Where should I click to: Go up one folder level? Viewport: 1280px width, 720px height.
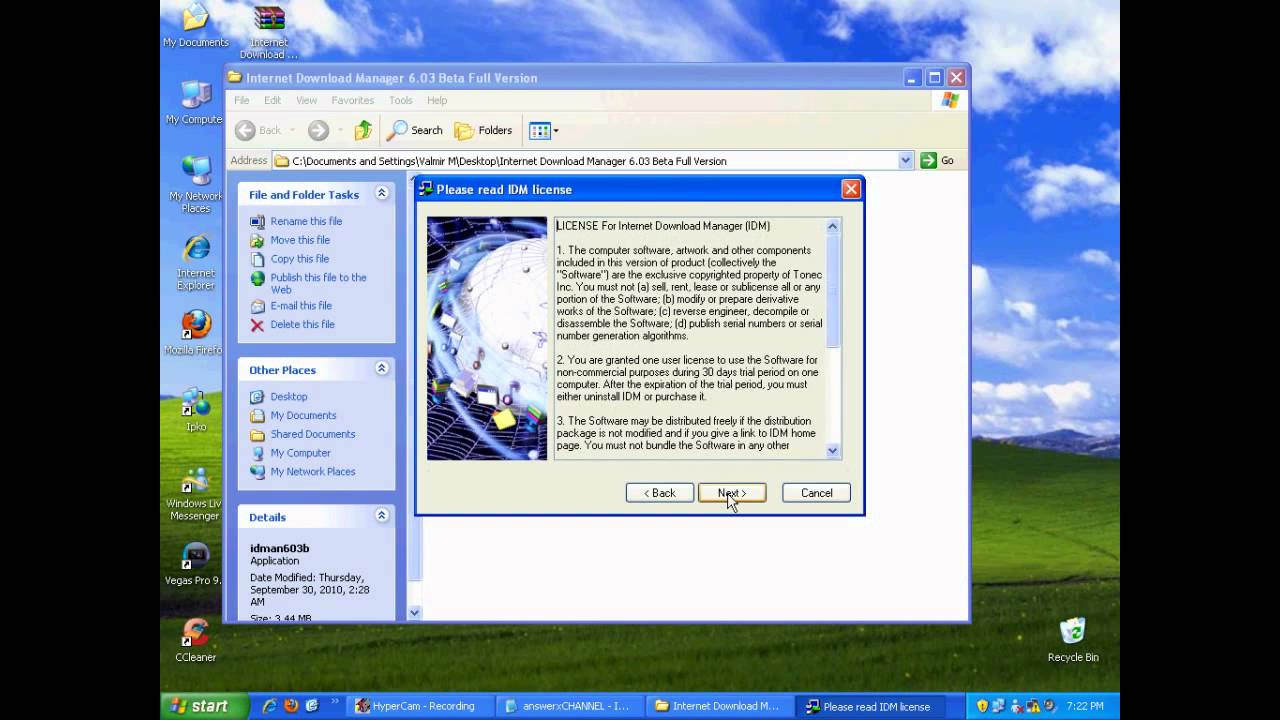coord(363,130)
